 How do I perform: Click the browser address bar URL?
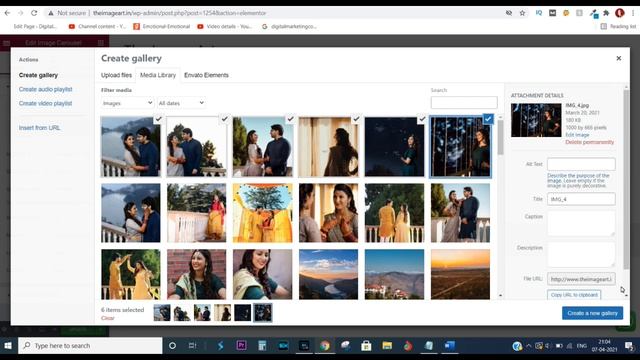[x=180, y=13]
